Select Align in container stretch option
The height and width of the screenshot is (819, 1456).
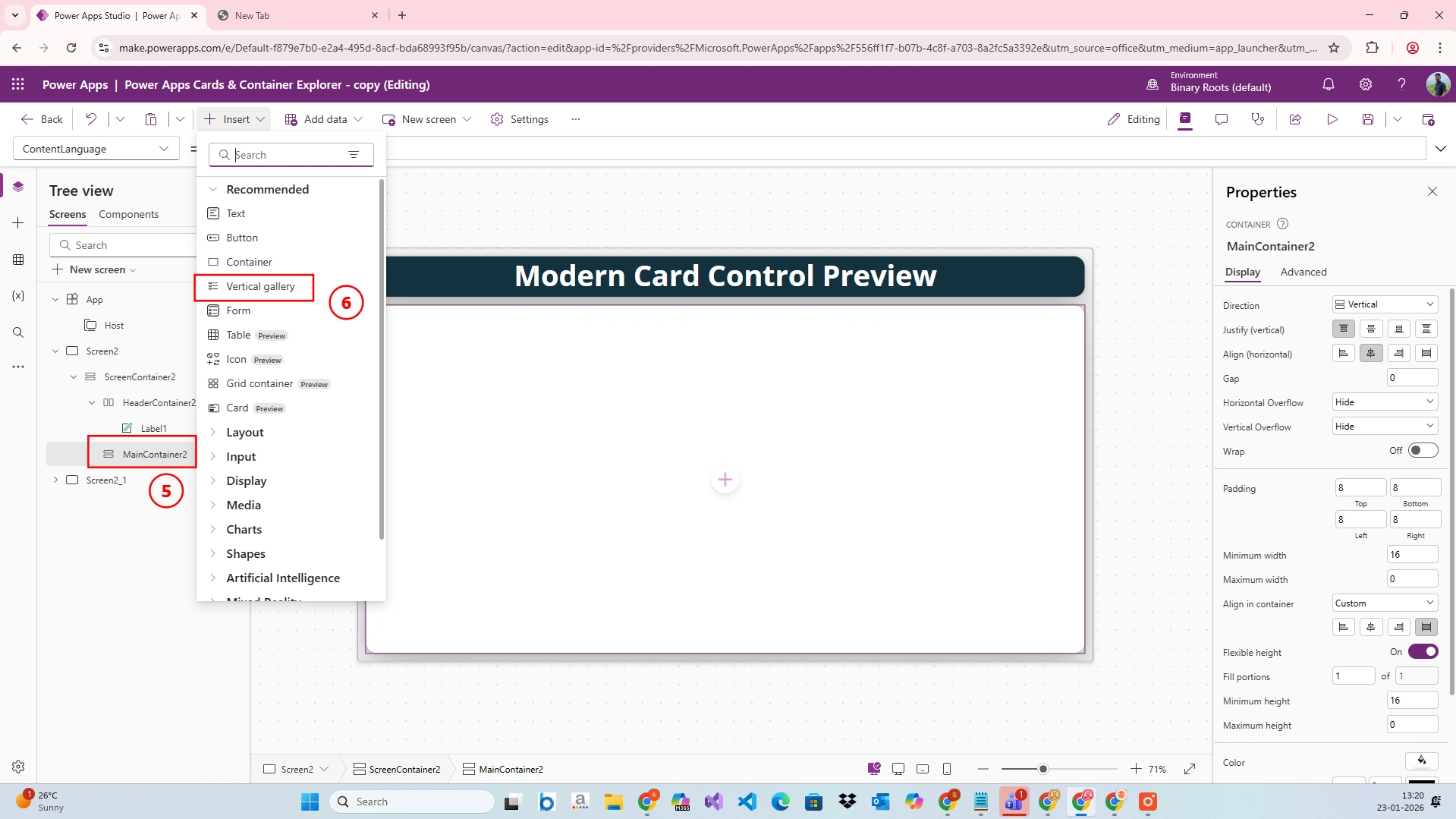1426,627
